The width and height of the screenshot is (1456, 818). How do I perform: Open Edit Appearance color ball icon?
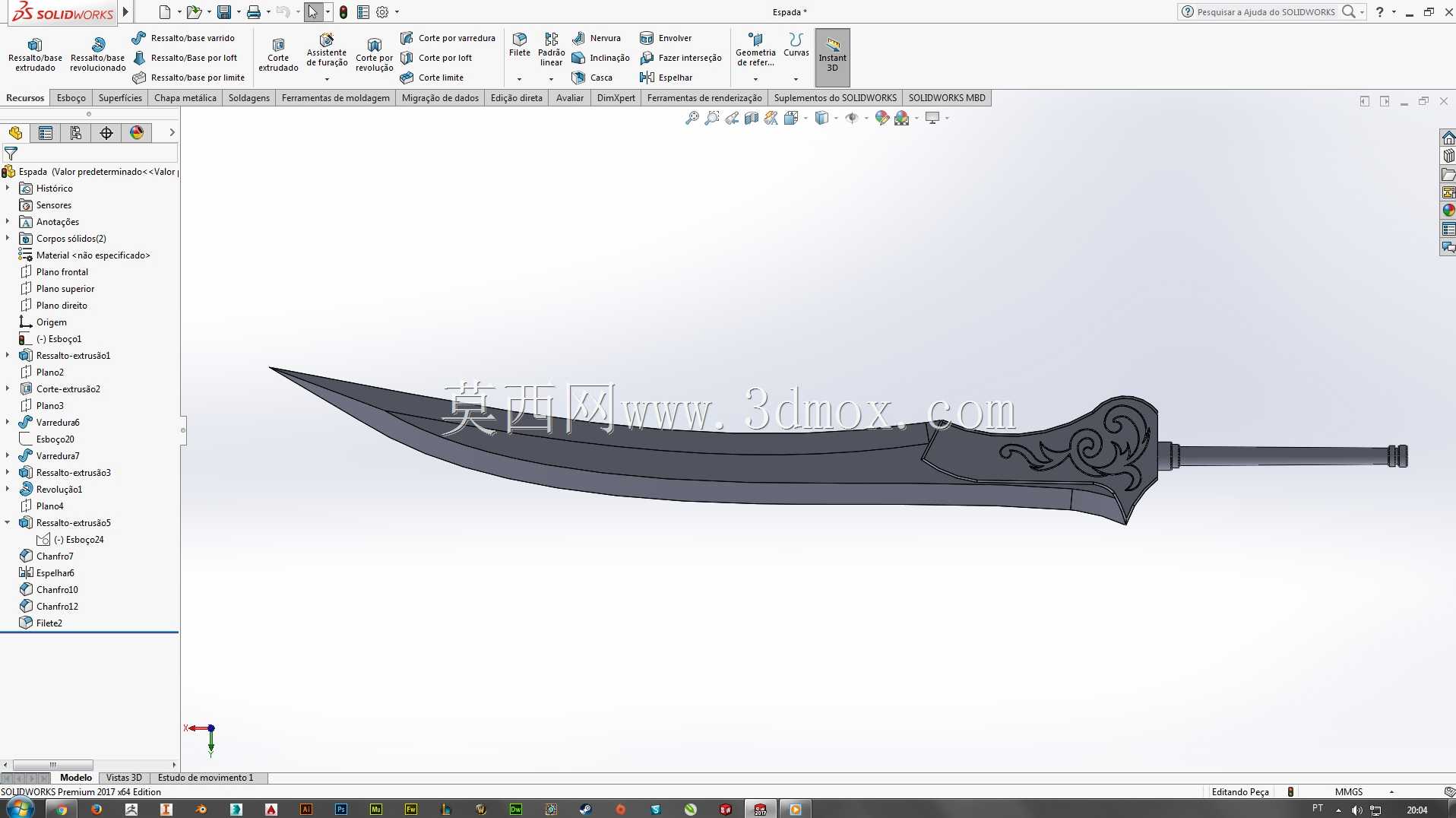882,118
